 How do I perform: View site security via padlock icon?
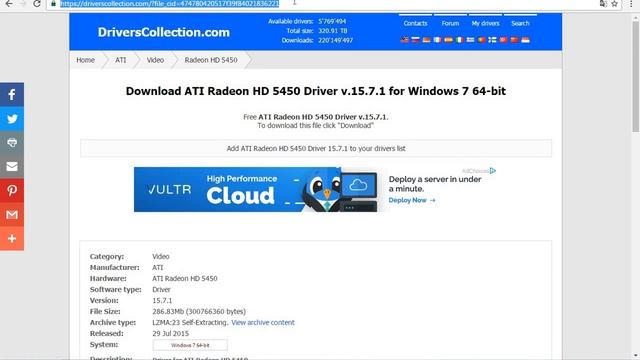53,4
